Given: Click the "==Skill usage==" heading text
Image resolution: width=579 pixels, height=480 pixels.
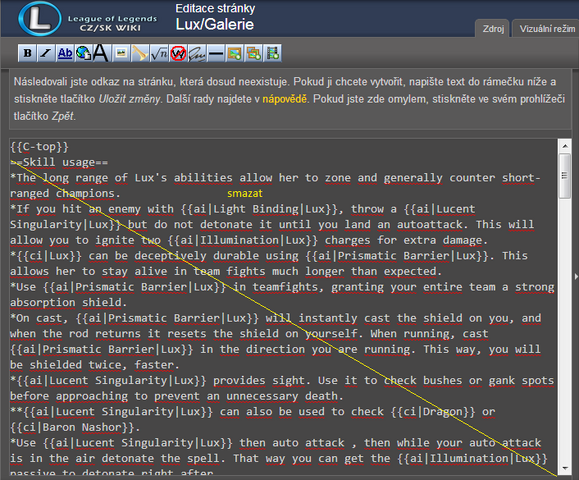Looking at the screenshot, I should (x=59, y=162).
